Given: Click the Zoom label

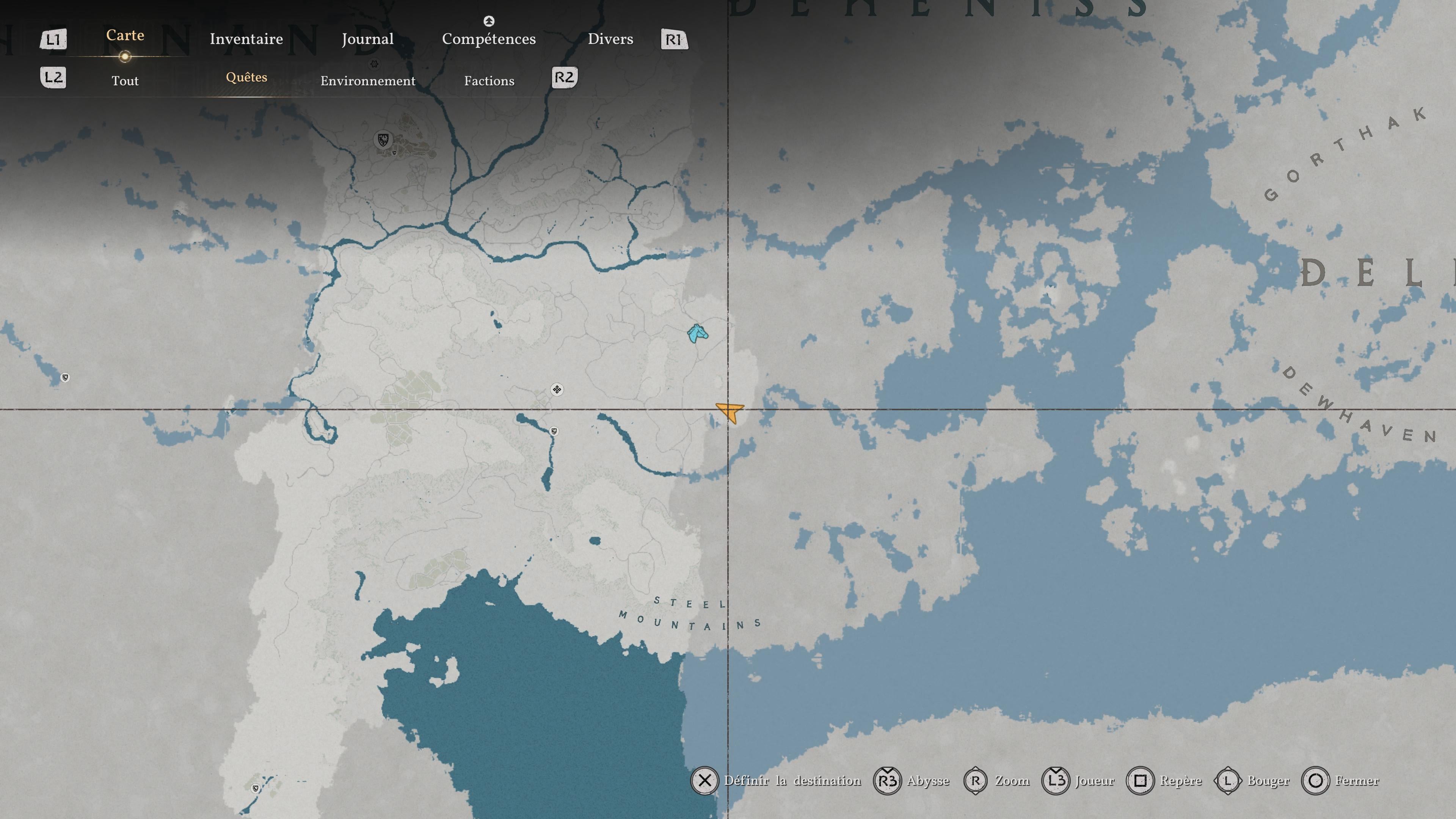Looking at the screenshot, I should pos(1012,781).
